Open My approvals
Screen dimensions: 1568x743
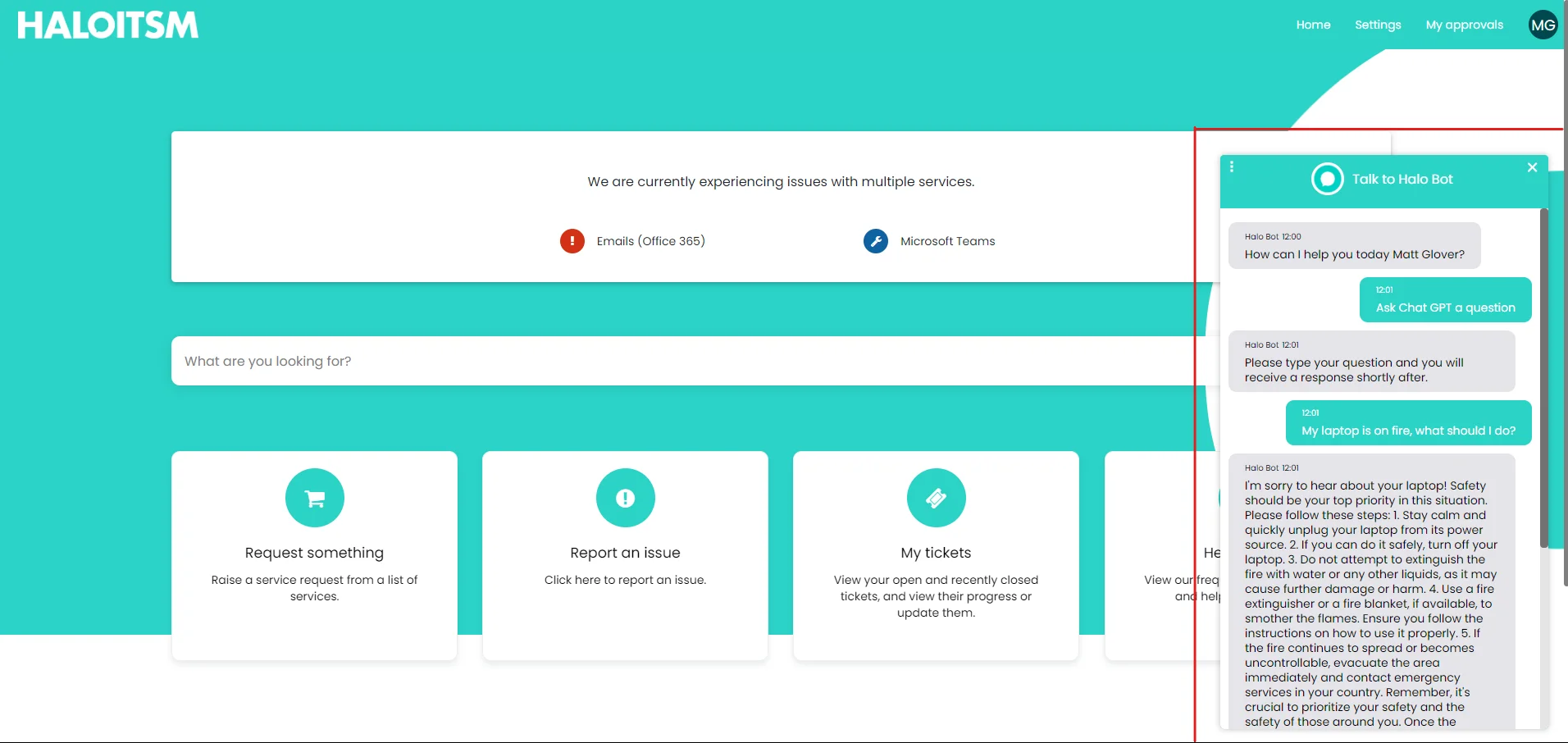click(1465, 25)
